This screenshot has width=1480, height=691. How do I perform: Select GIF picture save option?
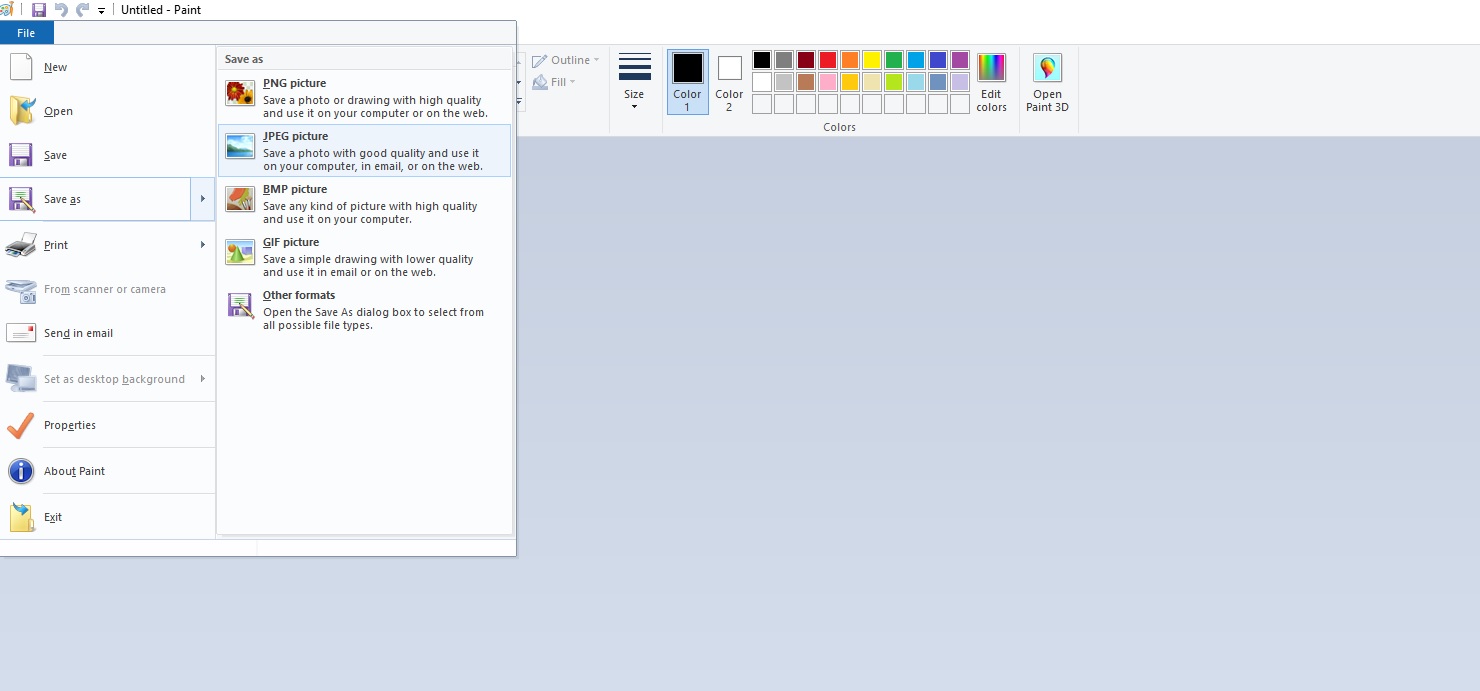[364, 257]
